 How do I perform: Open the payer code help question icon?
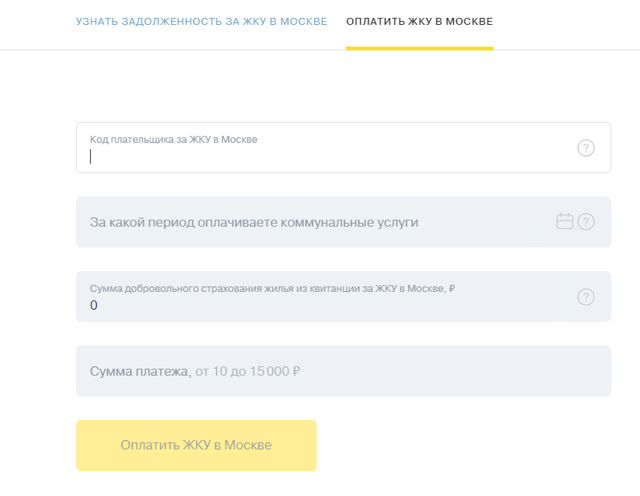coord(586,148)
